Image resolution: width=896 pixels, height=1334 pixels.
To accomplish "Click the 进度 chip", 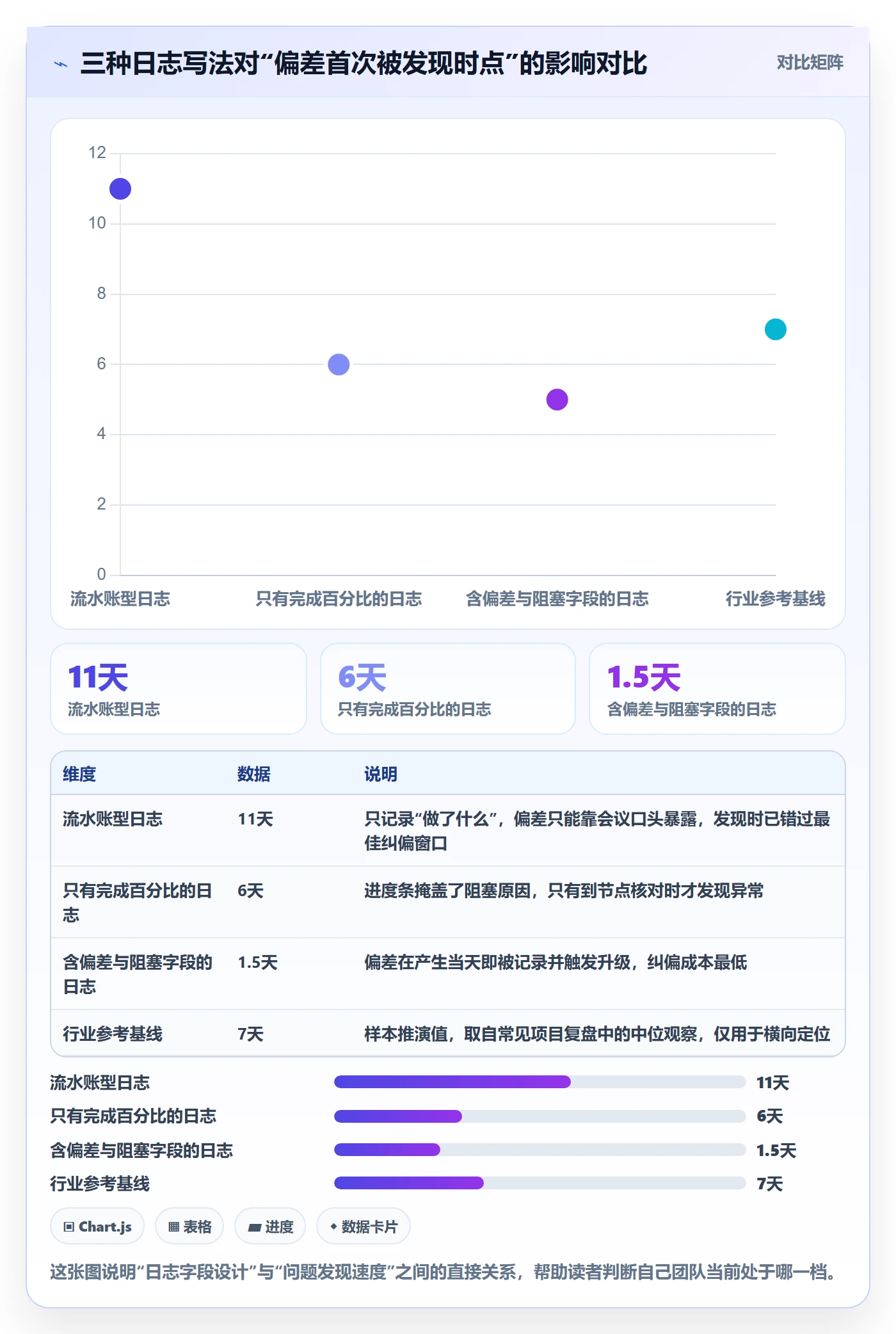I will (x=270, y=1226).
